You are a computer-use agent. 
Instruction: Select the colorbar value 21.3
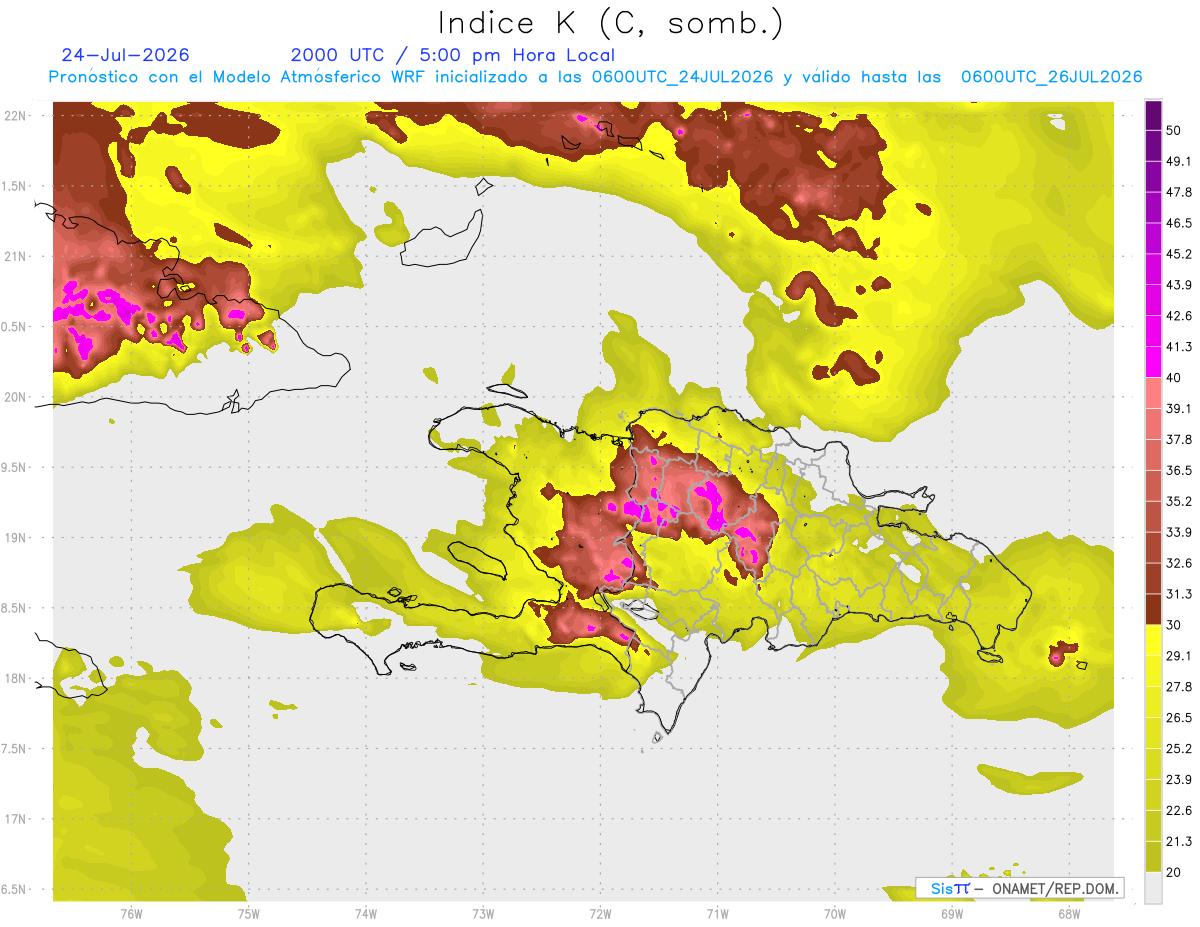[1179, 841]
